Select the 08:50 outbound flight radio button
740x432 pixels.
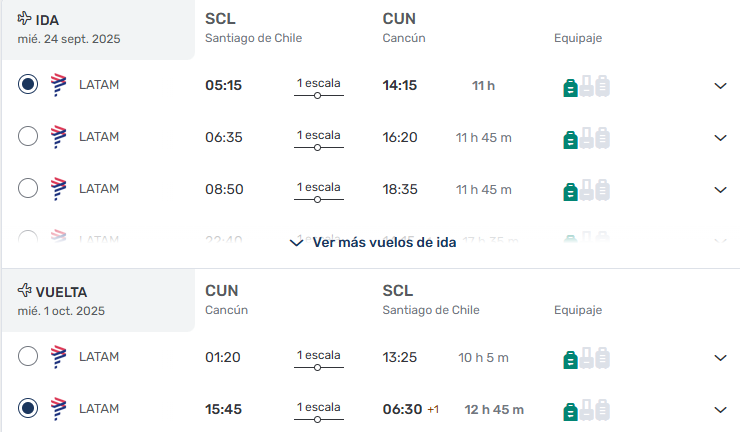[28, 188]
